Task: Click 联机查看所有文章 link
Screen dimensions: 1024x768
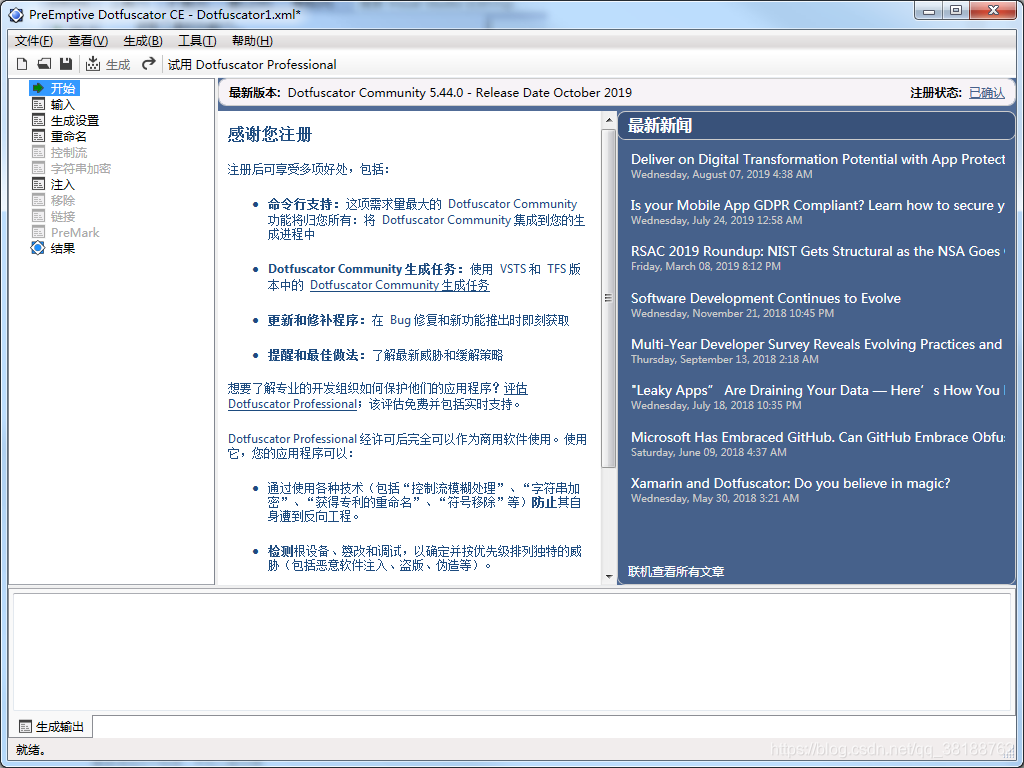Action: coord(676,571)
